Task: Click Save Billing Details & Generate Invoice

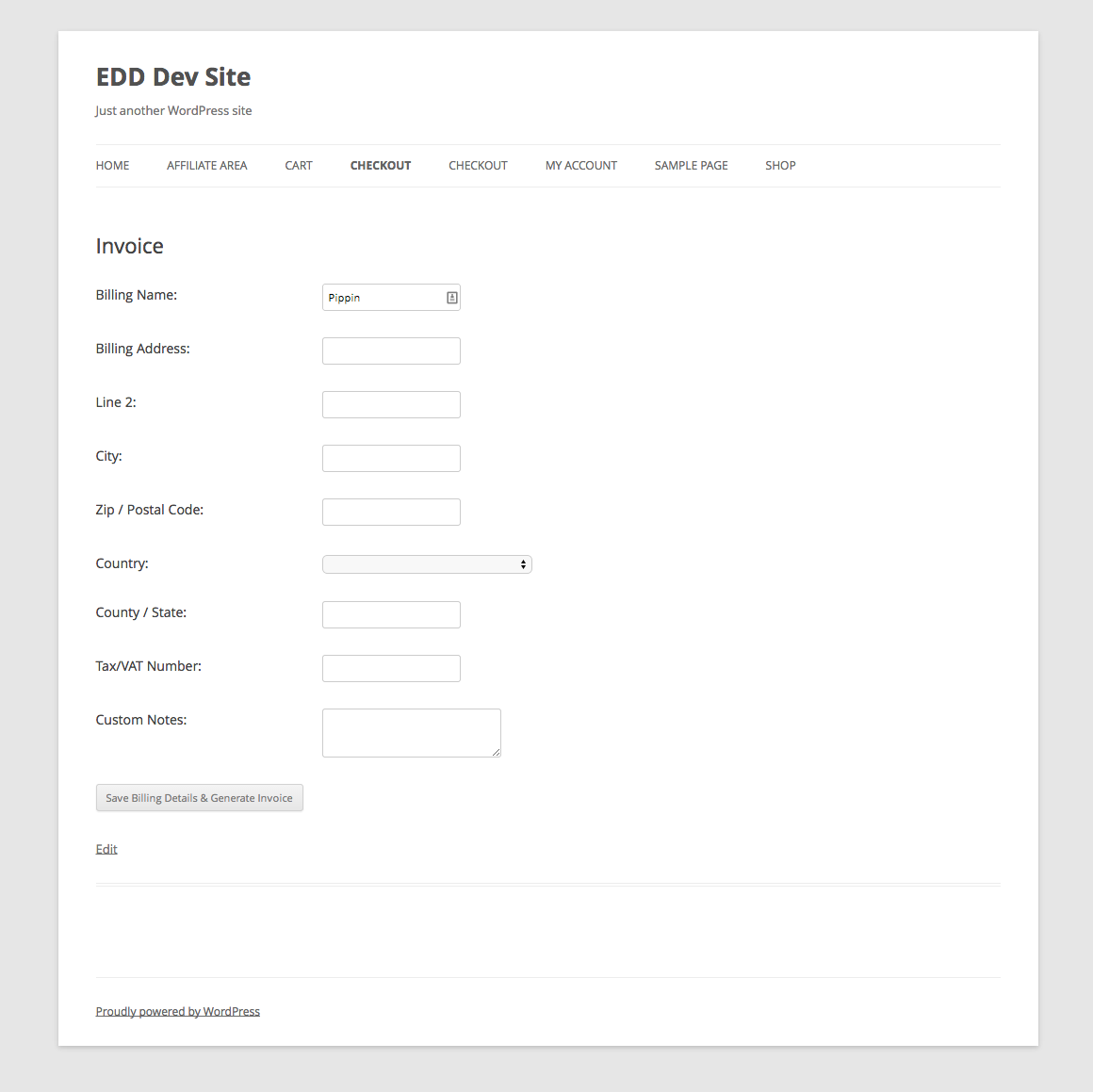Action: 200,798
